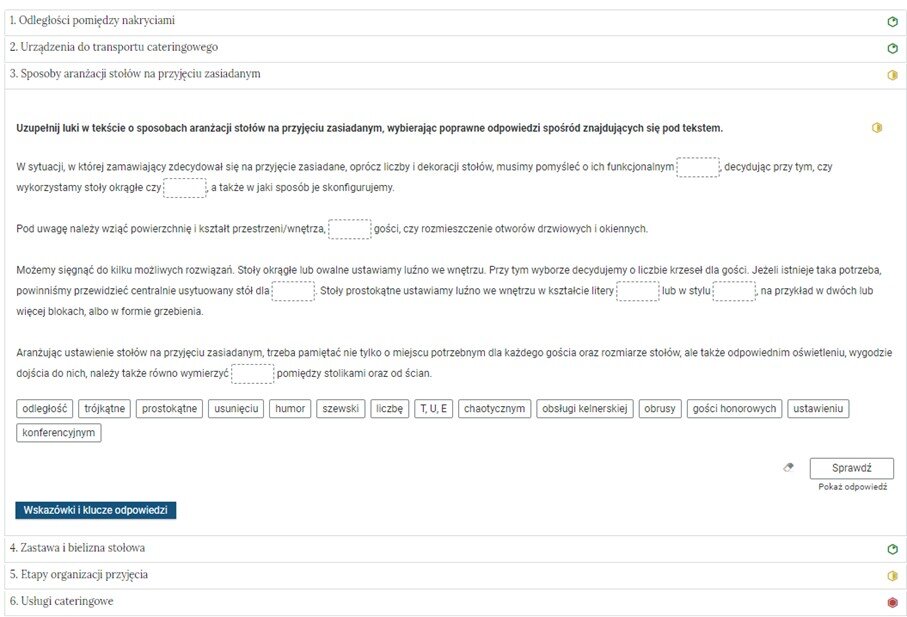Pick the 'konferencyjnym' word tile

[59, 433]
